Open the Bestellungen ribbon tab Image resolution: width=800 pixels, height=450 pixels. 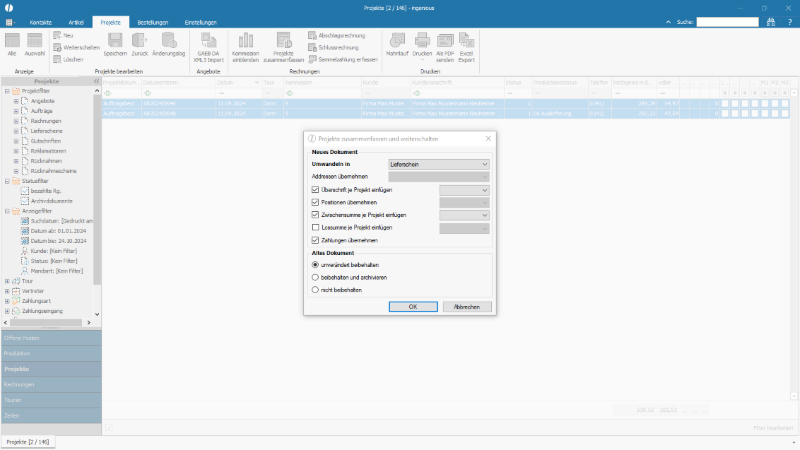click(153, 22)
